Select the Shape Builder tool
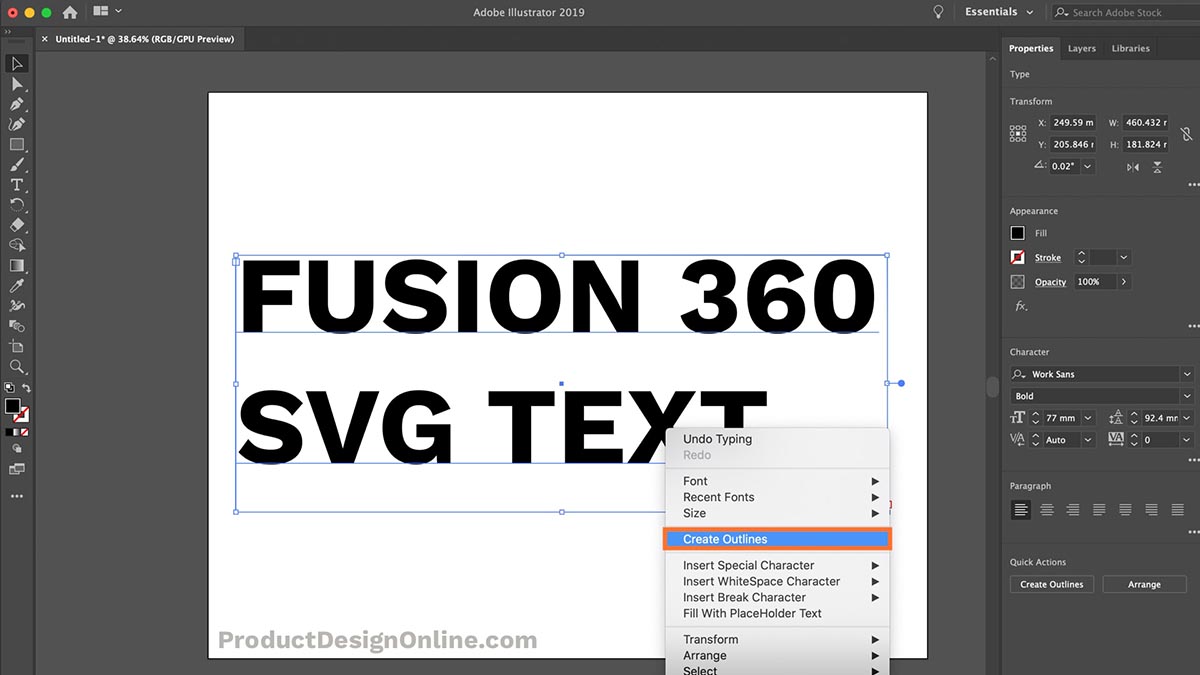This screenshot has height=675, width=1200. pos(17,245)
